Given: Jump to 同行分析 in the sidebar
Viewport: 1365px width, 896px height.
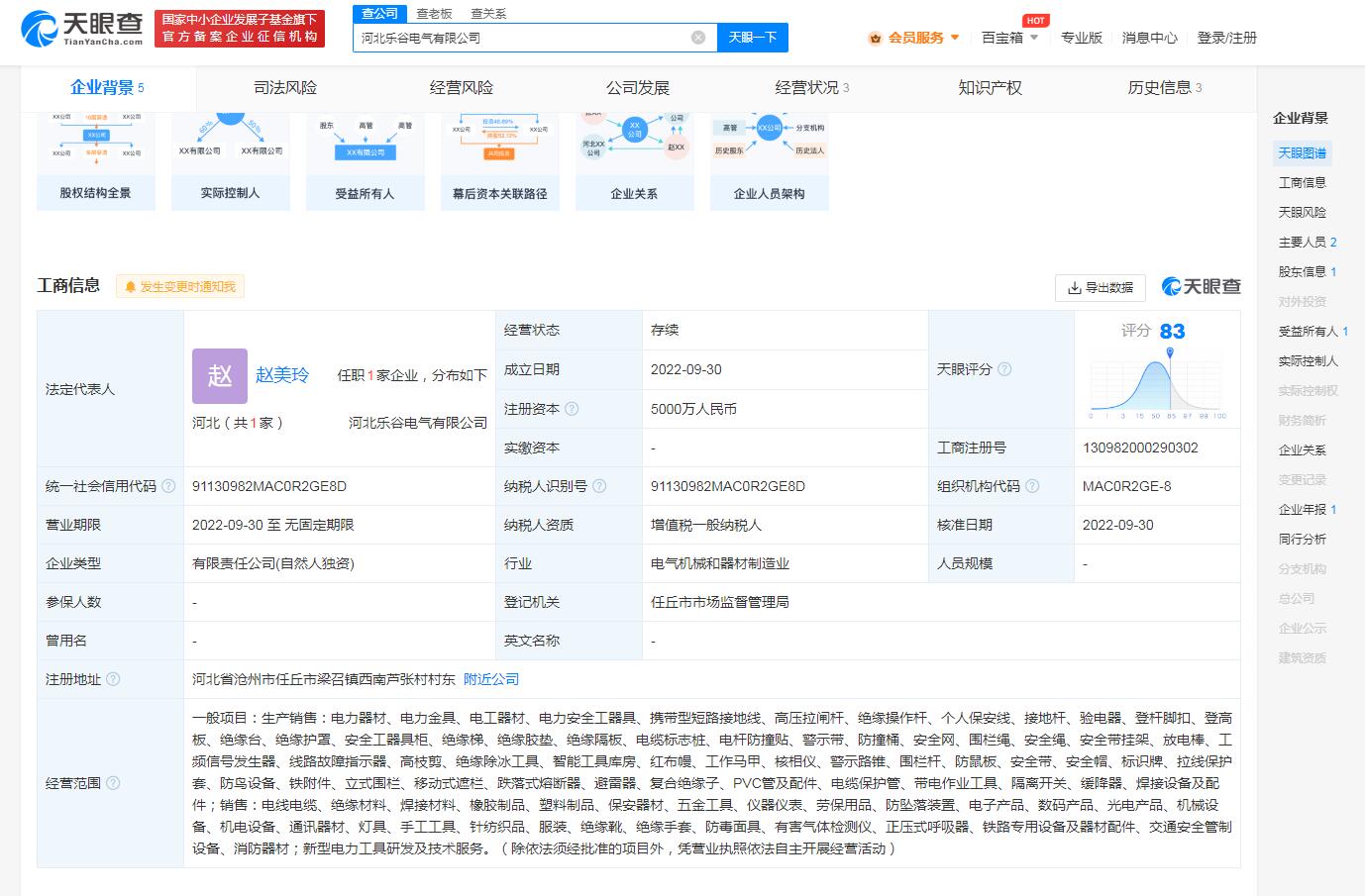Looking at the screenshot, I should [1302, 540].
